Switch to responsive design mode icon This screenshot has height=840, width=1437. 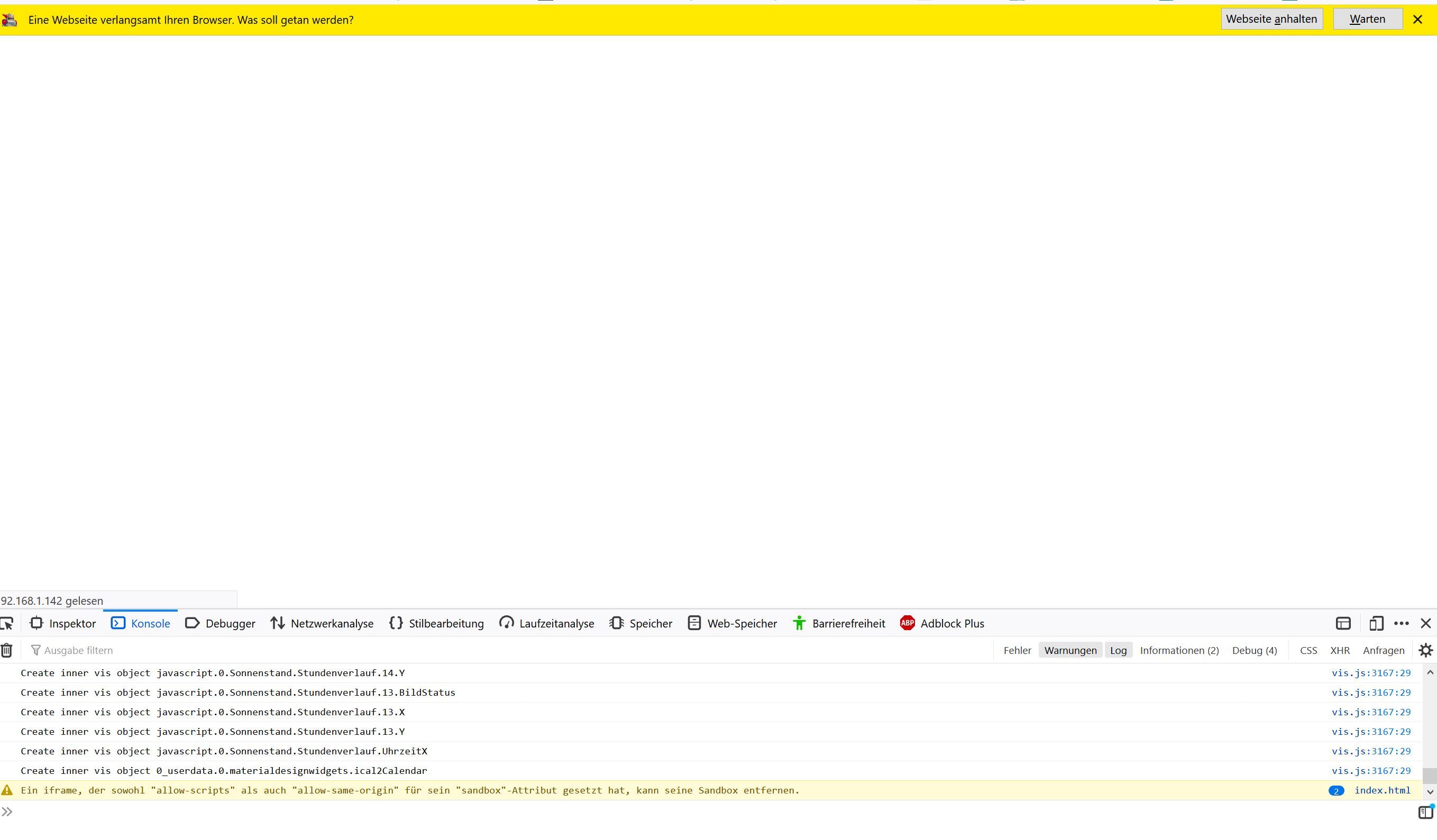[x=1376, y=623]
